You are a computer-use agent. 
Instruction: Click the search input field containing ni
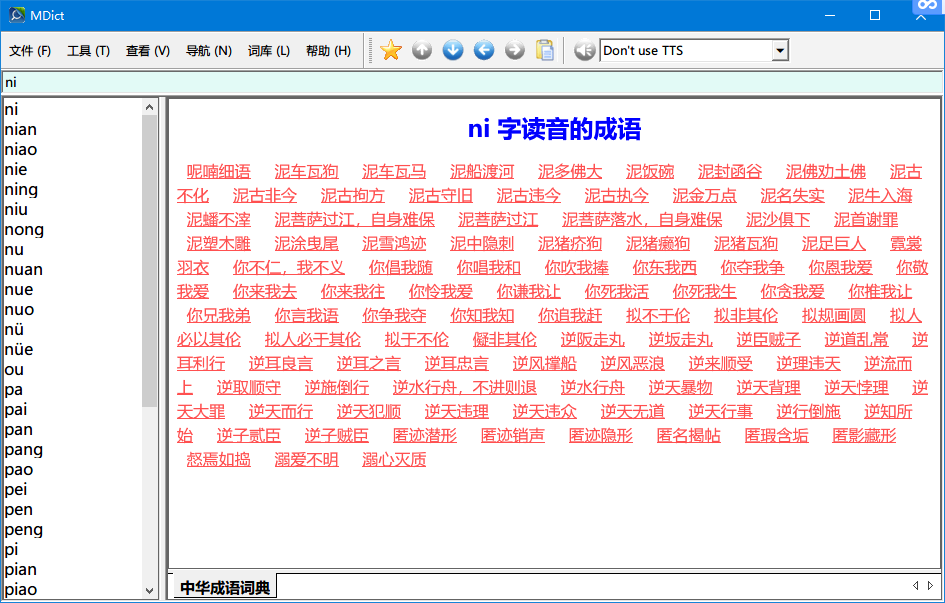coord(472,83)
